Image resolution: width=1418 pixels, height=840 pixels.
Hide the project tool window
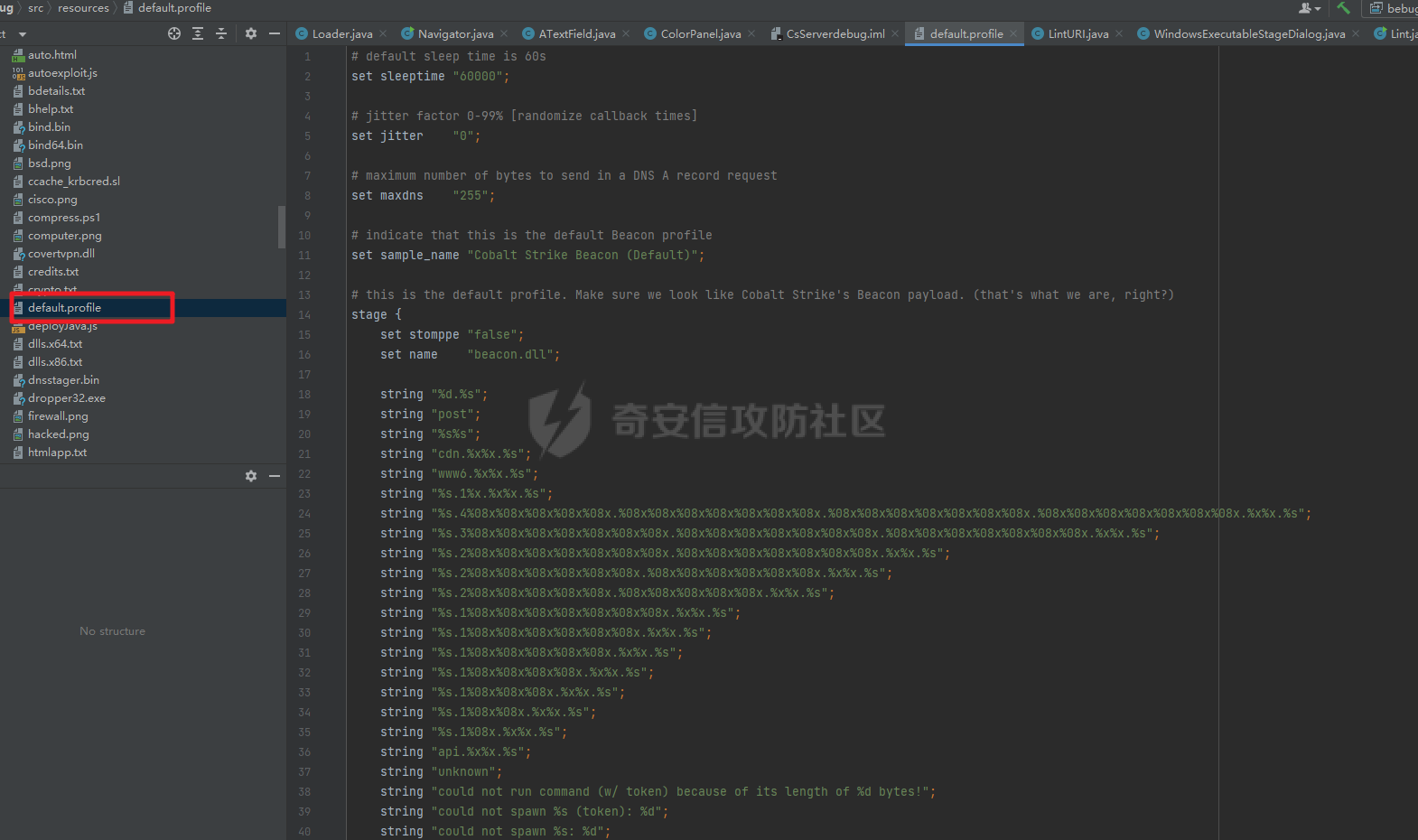coord(275,33)
